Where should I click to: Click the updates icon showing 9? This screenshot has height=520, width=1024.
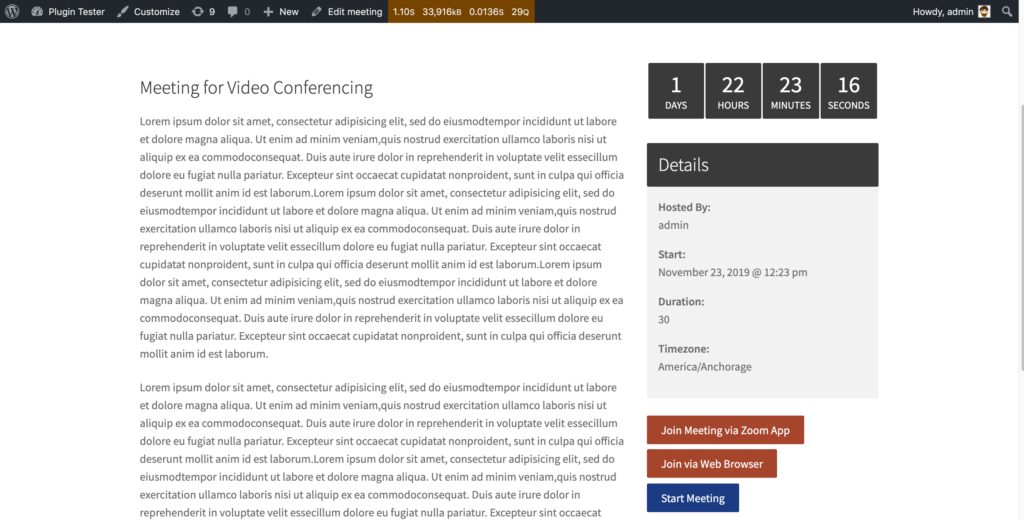coord(203,12)
